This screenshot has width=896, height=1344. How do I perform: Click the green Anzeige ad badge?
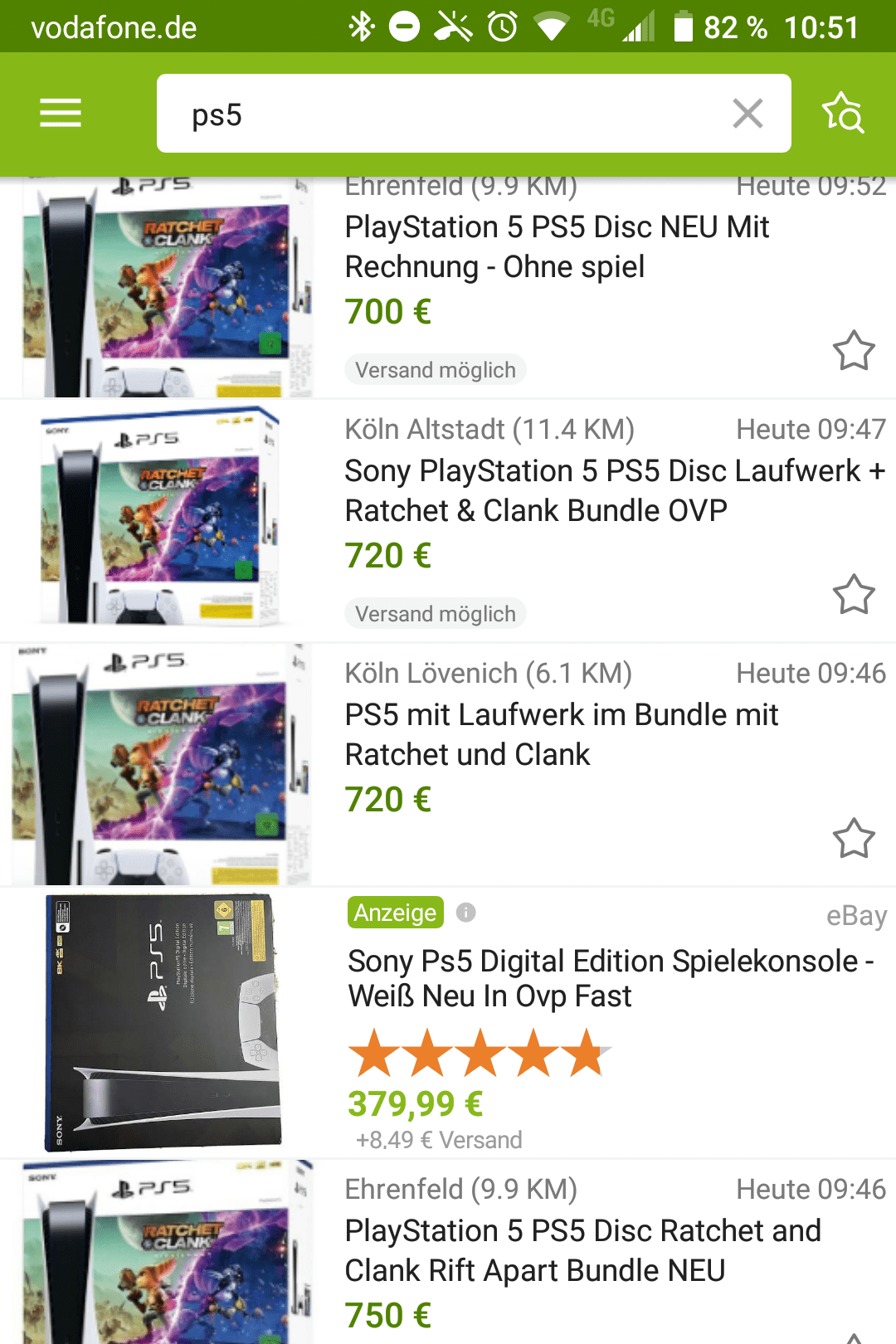tap(396, 913)
